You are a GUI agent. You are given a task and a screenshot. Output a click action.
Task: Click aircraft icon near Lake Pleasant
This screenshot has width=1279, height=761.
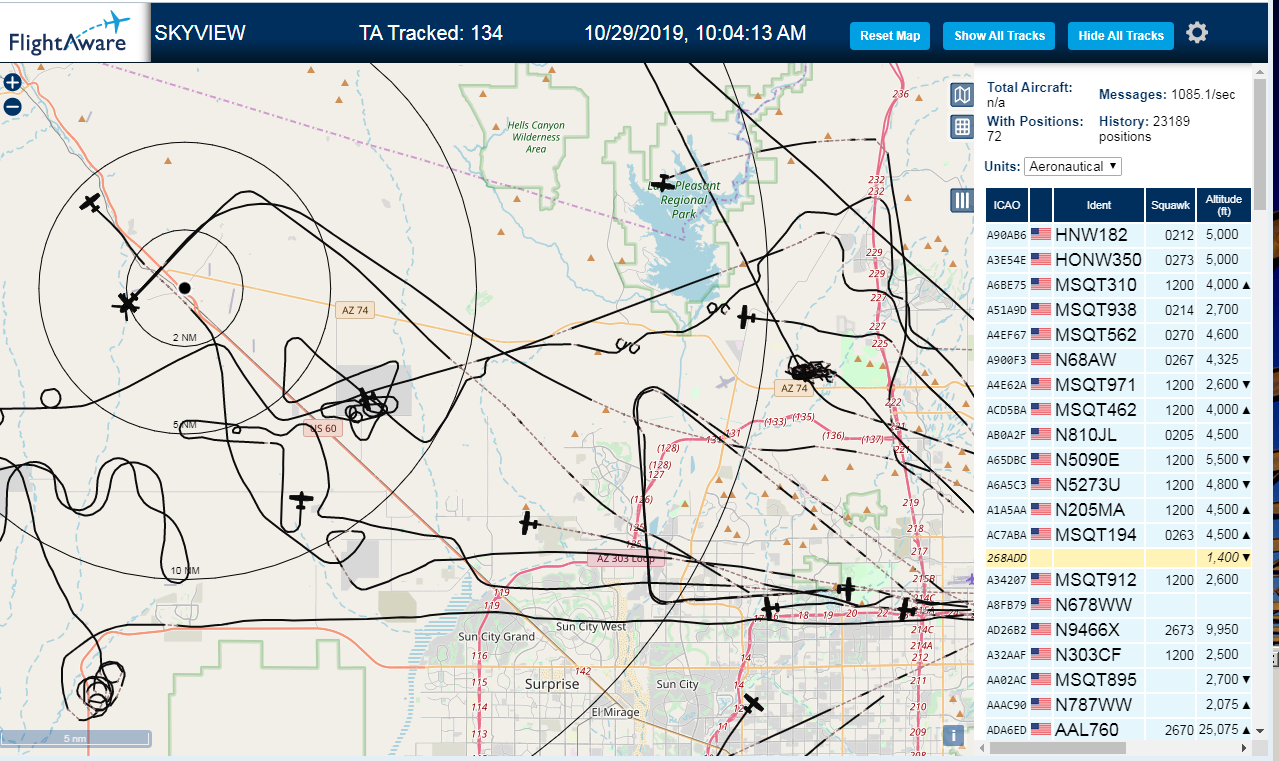coord(662,182)
